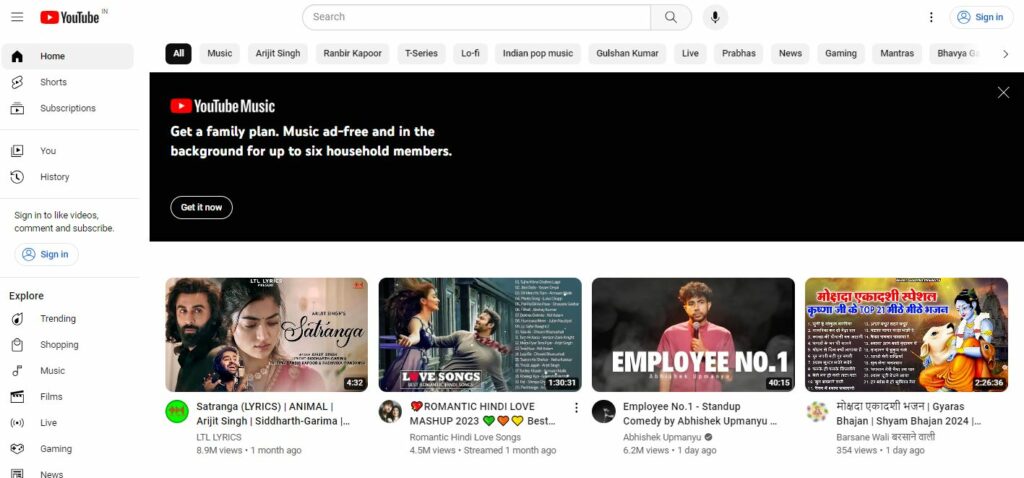Open the hamburger guide menu
Screen dimensions: 1024x478
point(17,17)
